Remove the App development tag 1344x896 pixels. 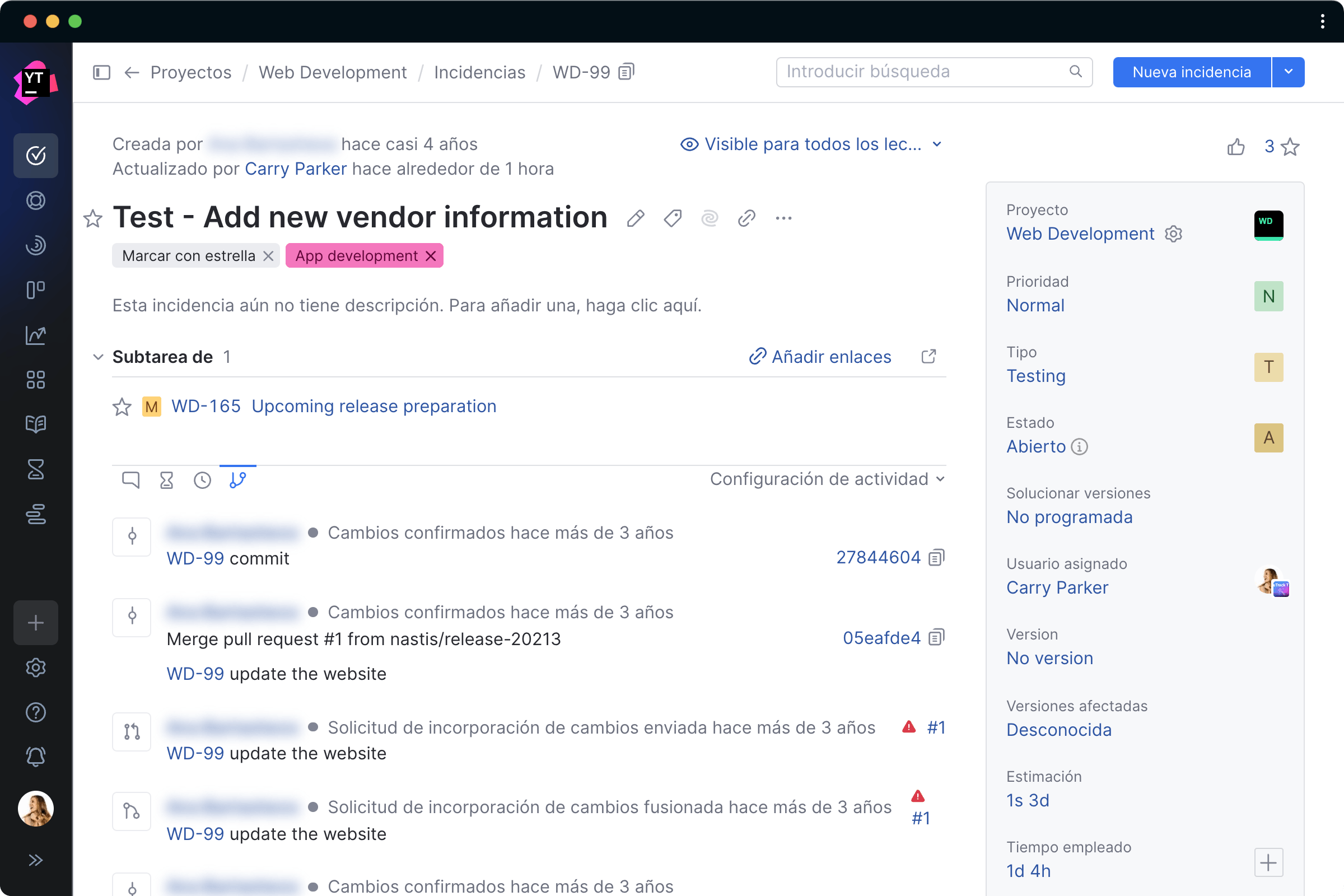coord(430,255)
